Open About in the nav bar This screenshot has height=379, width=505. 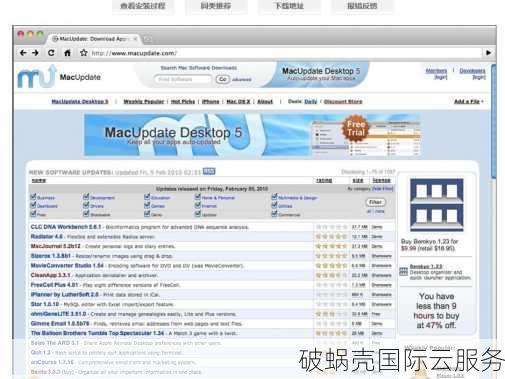265,101
